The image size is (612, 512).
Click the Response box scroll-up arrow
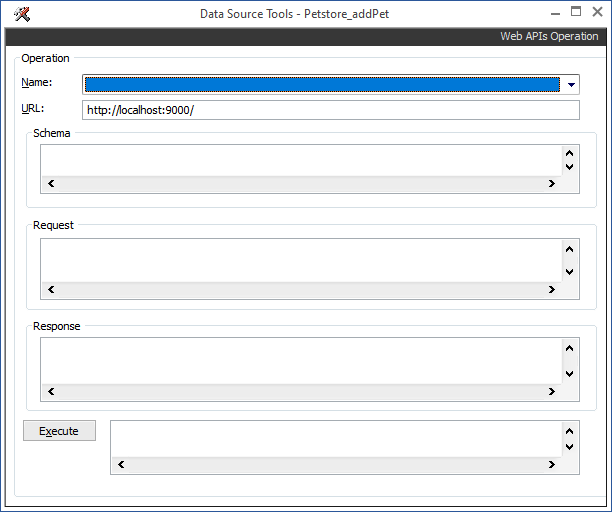click(x=569, y=348)
